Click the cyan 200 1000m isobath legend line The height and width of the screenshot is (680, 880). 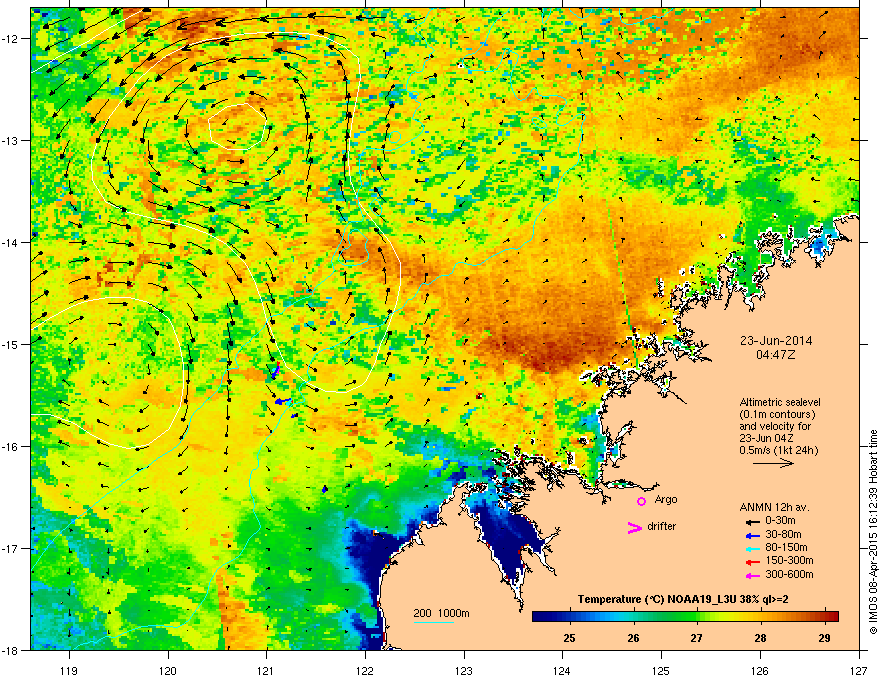tap(434, 622)
